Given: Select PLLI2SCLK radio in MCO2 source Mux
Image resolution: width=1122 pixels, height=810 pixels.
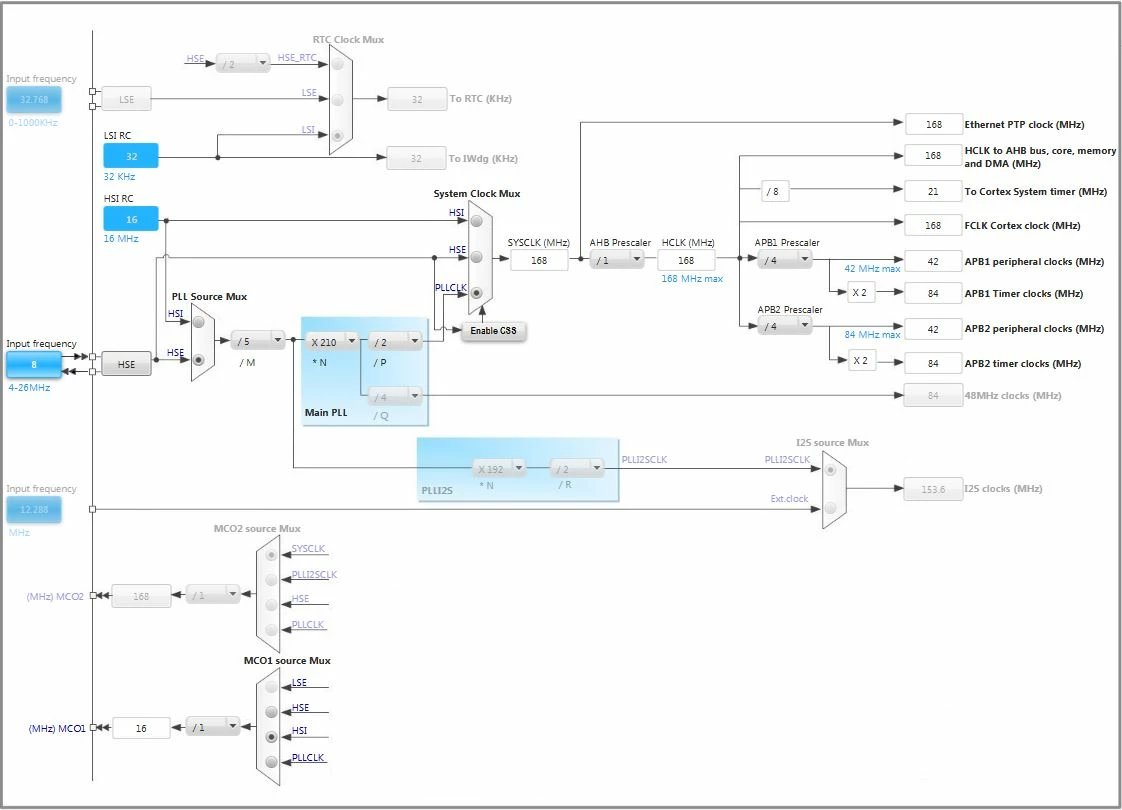Looking at the screenshot, I should pyautogui.click(x=271, y=580).
